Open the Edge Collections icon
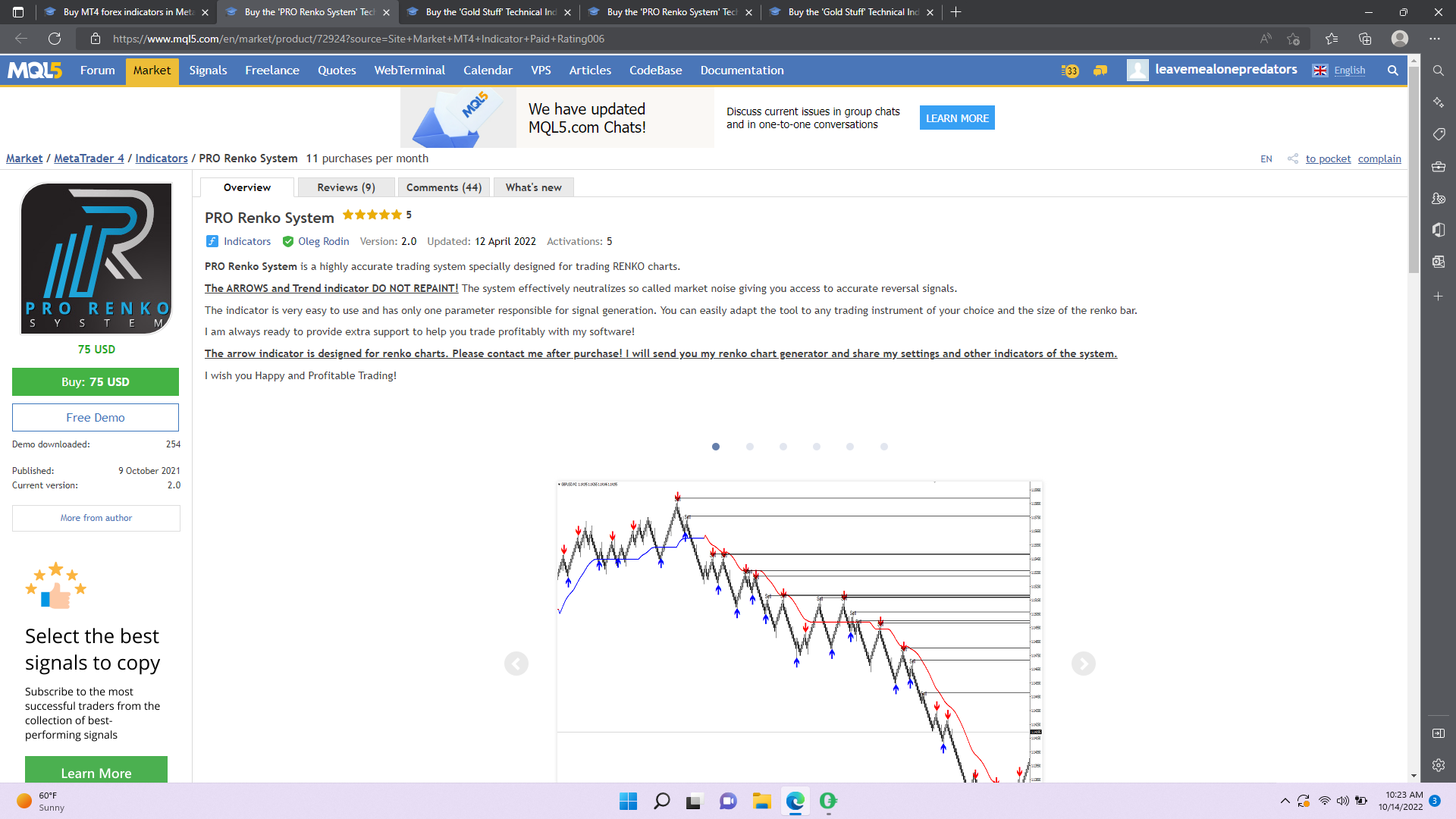 (x=1365, y=39)
